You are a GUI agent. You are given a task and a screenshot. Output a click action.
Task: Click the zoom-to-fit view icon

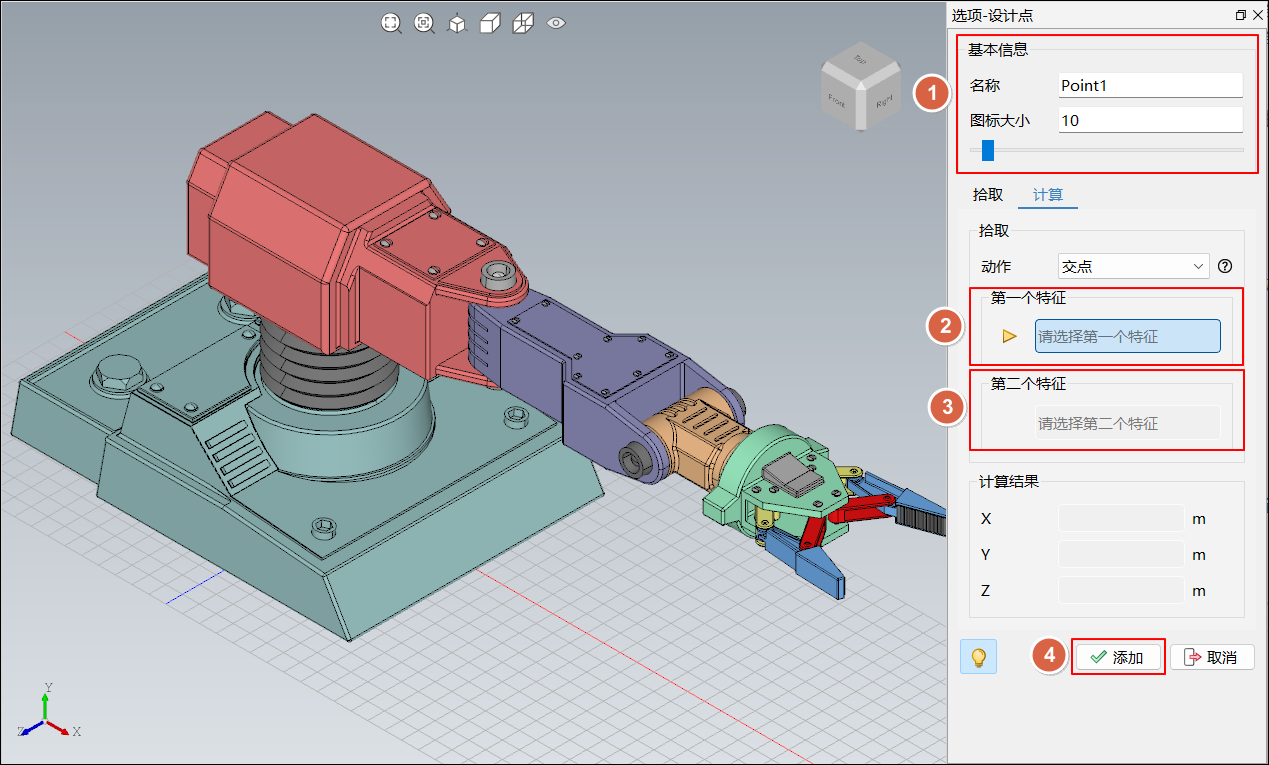pos(391,23)
